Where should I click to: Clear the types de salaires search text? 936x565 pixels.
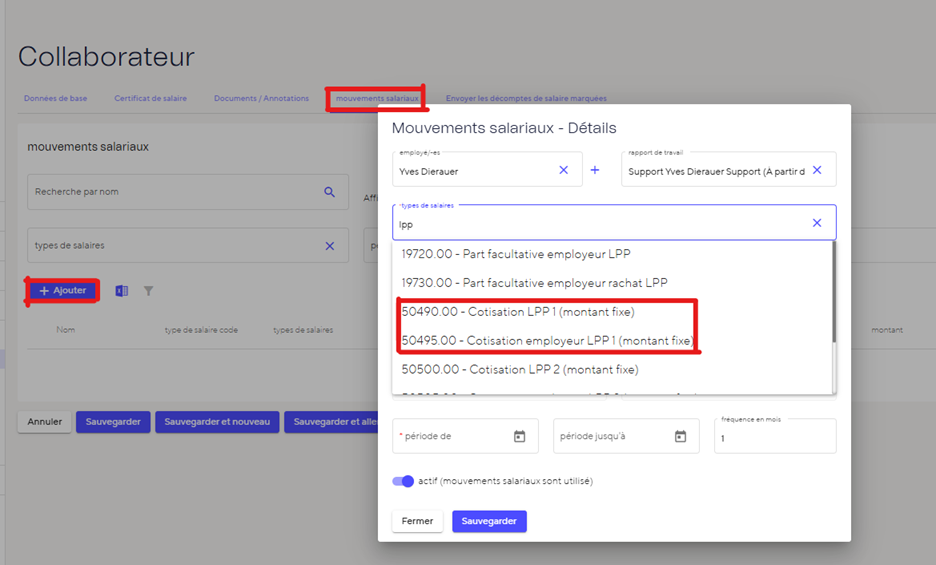click(817, 224)
